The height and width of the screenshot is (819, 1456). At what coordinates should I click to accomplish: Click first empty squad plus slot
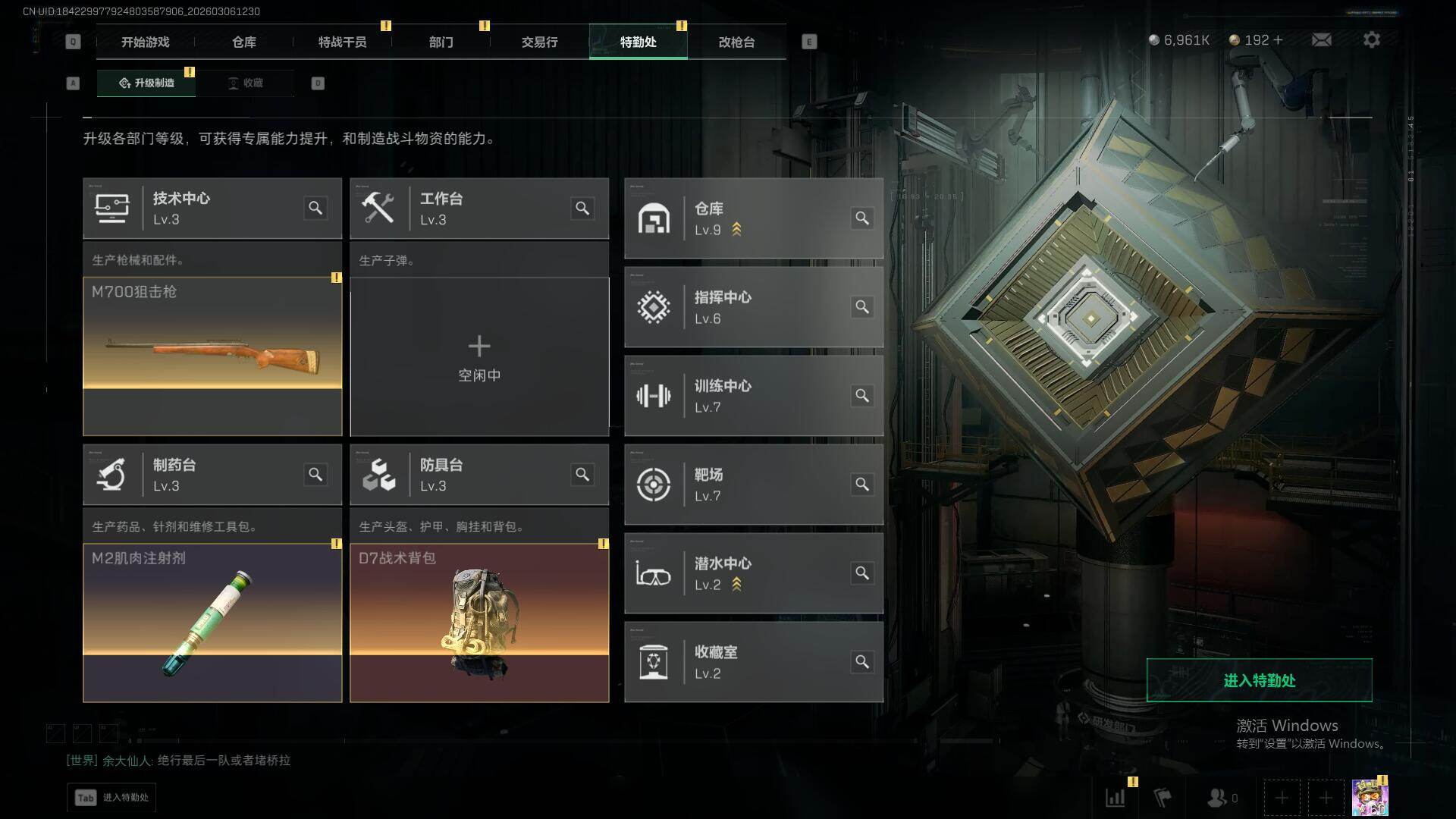1282,798
